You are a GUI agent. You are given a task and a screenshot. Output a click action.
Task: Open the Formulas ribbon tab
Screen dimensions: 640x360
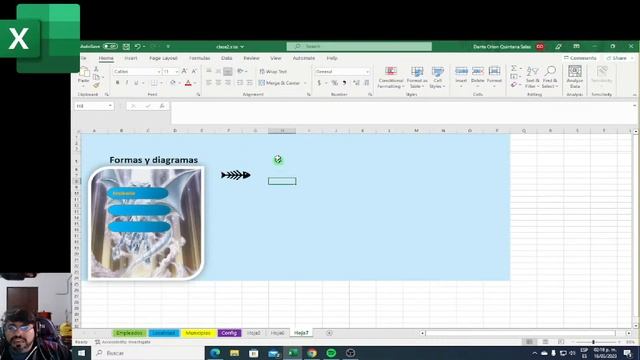(x=200, y=58)
